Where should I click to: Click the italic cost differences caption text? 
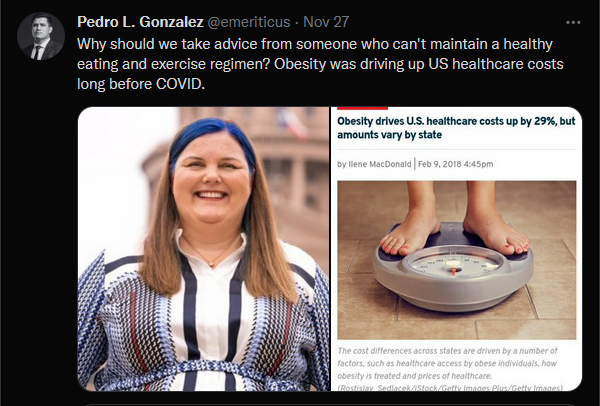[447, 363]
